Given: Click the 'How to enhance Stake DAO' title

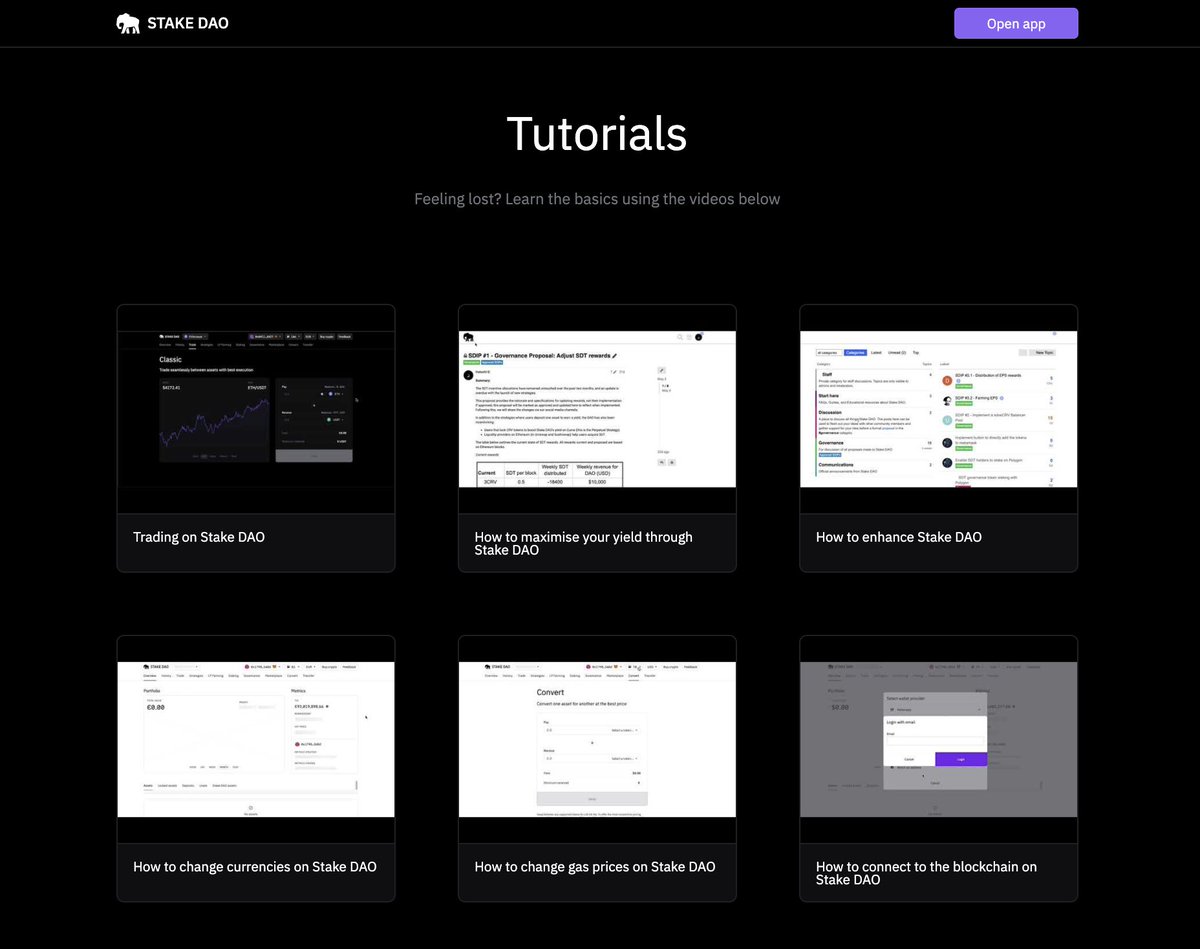Looking at the screenshot, I should click(899, 537).
